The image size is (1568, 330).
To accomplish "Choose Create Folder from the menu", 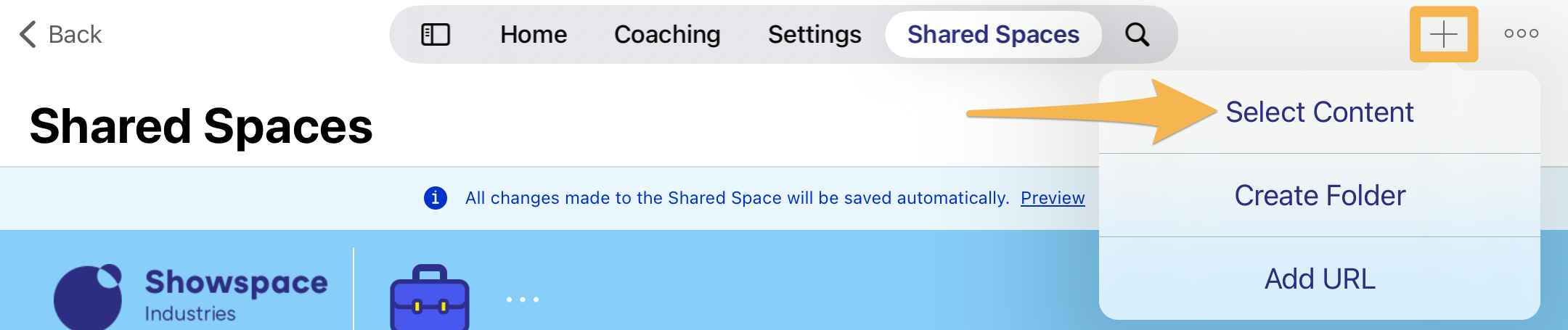I will pyautogui.click(x=1319, y=196).
